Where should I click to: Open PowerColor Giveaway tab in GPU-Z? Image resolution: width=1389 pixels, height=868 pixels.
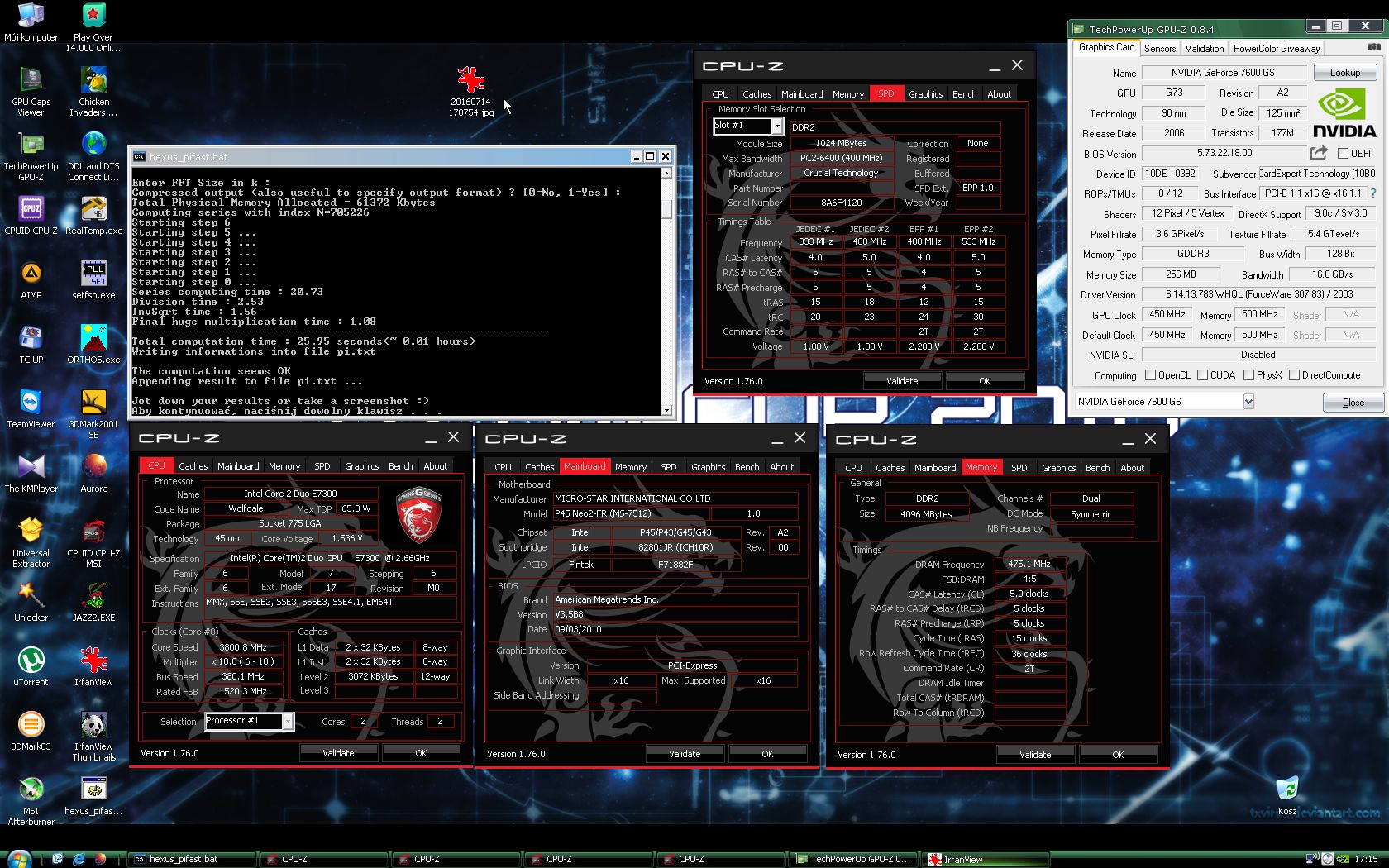1277,49
